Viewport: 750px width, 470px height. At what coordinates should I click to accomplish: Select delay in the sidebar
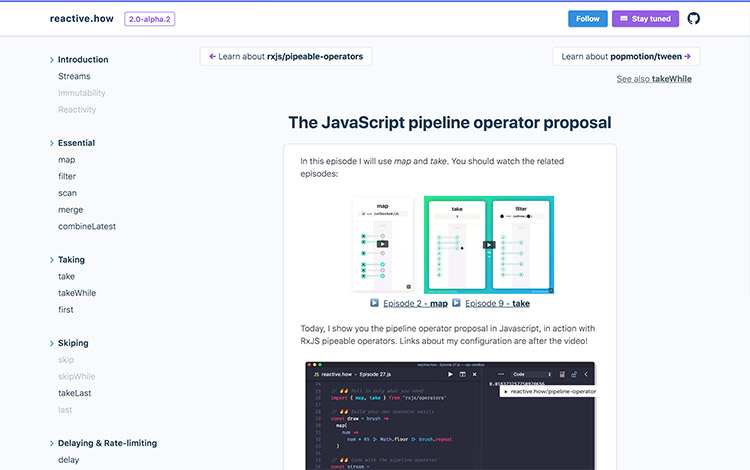point(68,460)
